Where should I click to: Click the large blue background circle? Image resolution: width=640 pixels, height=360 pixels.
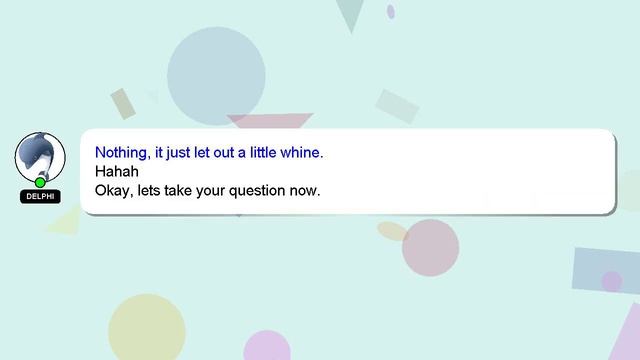click(x=216, y=76)
